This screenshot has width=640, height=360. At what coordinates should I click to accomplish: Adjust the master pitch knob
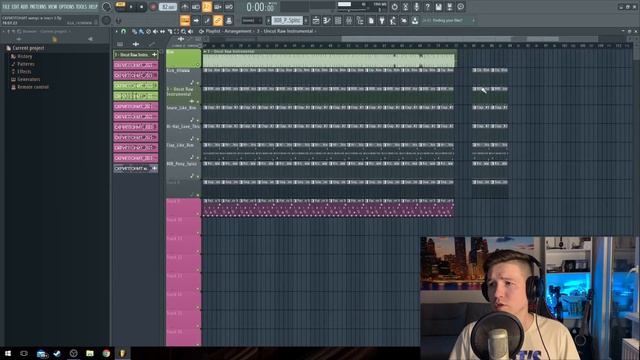click(106, 20)
